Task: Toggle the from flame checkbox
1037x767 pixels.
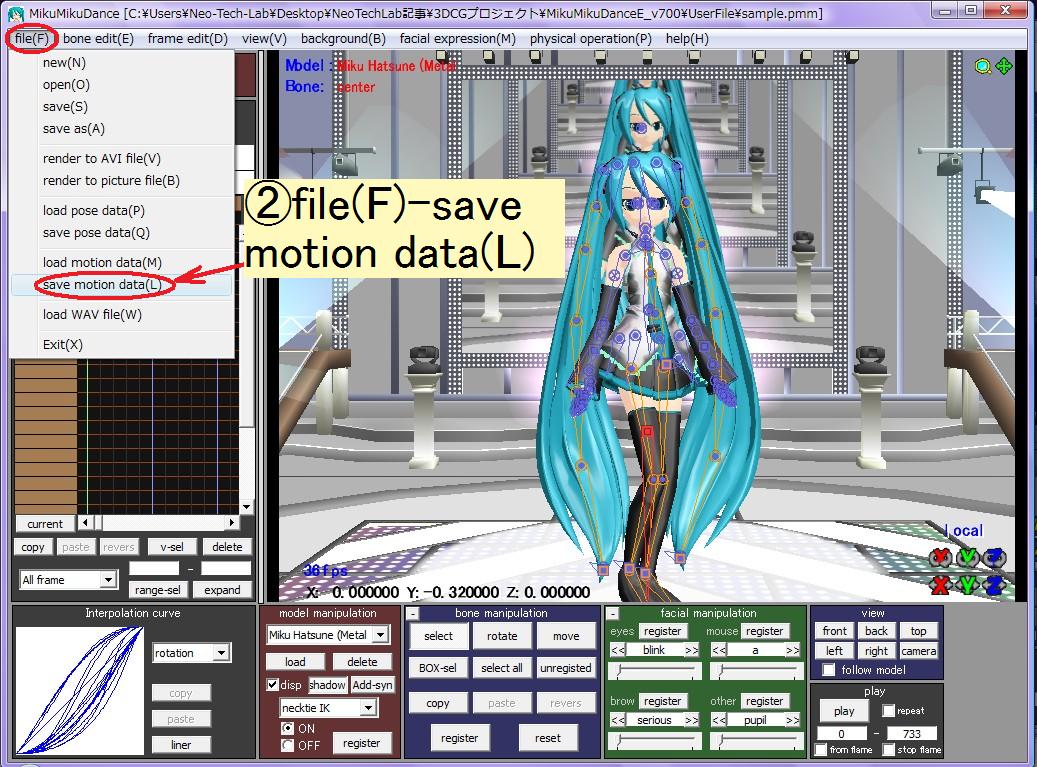Action: [x=821, y=749]
